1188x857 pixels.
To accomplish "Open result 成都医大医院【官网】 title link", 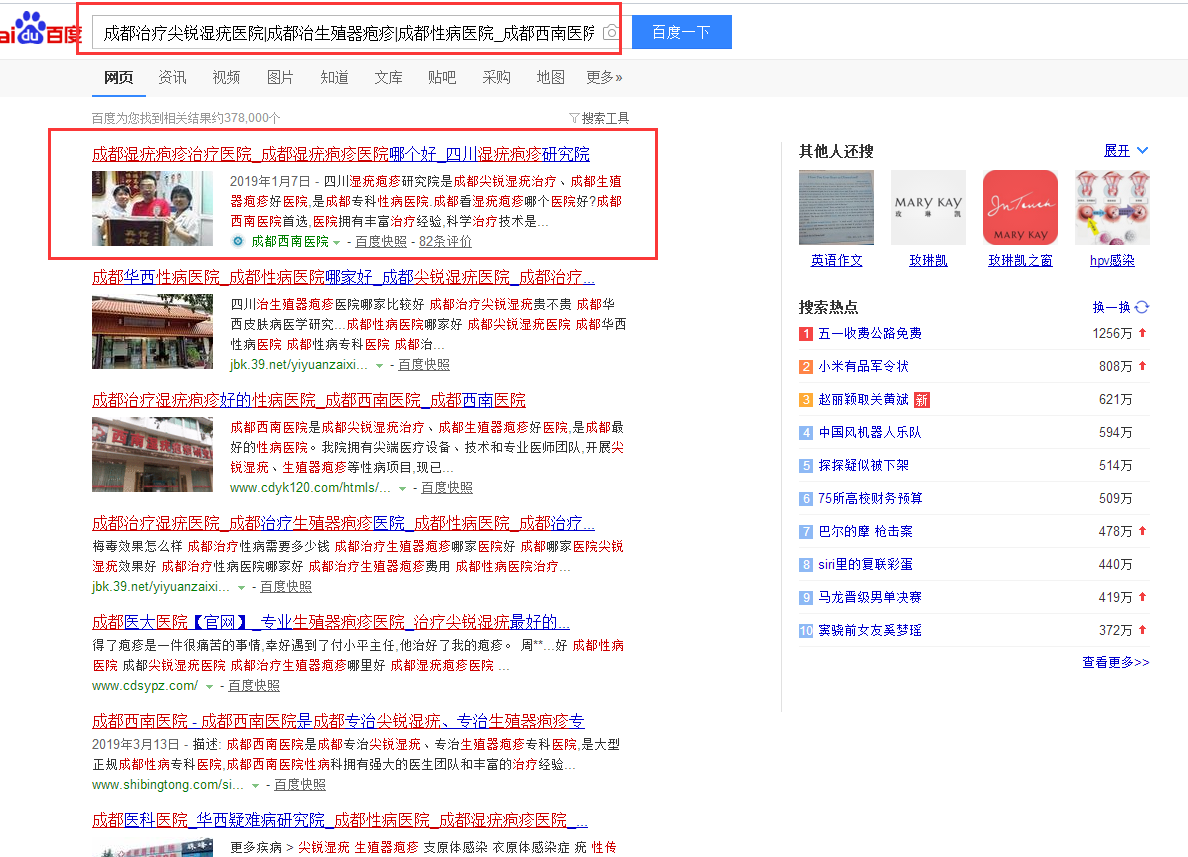I will pos(330,622).
